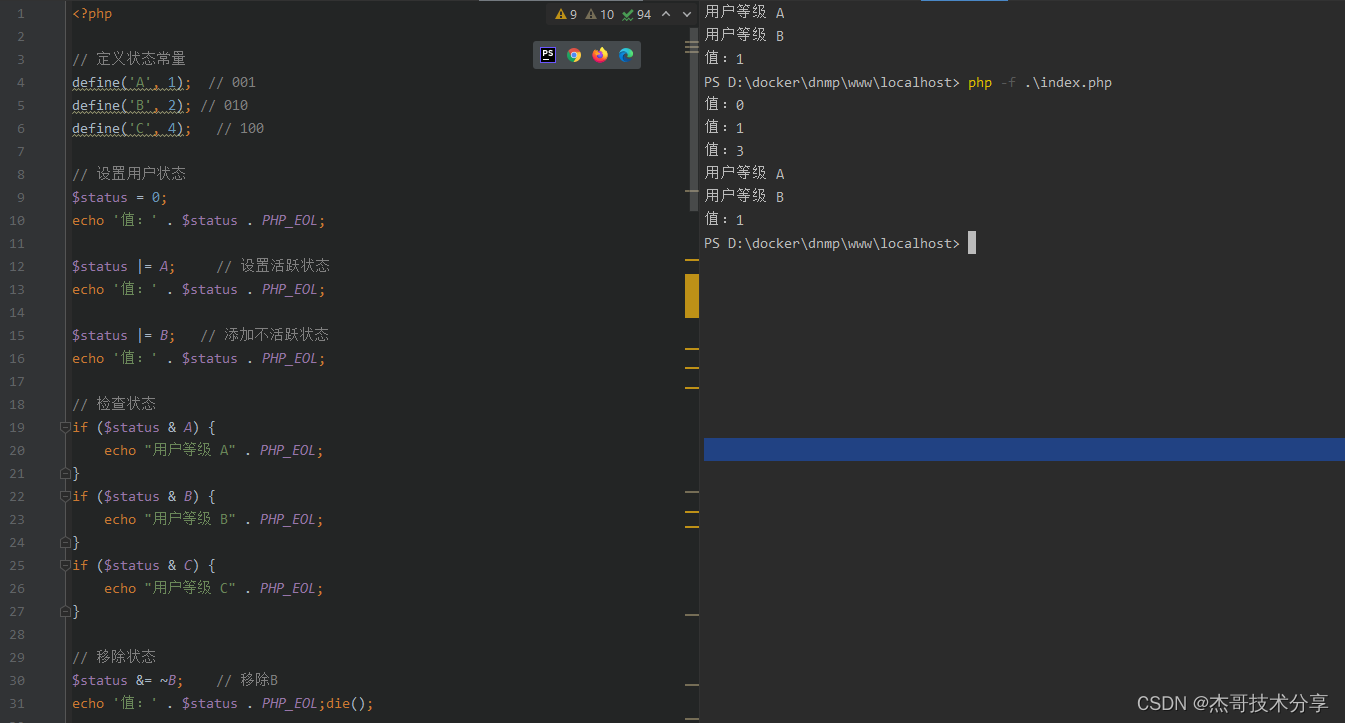Click echo "用户等级 C" line in editor

pos(214,588)
